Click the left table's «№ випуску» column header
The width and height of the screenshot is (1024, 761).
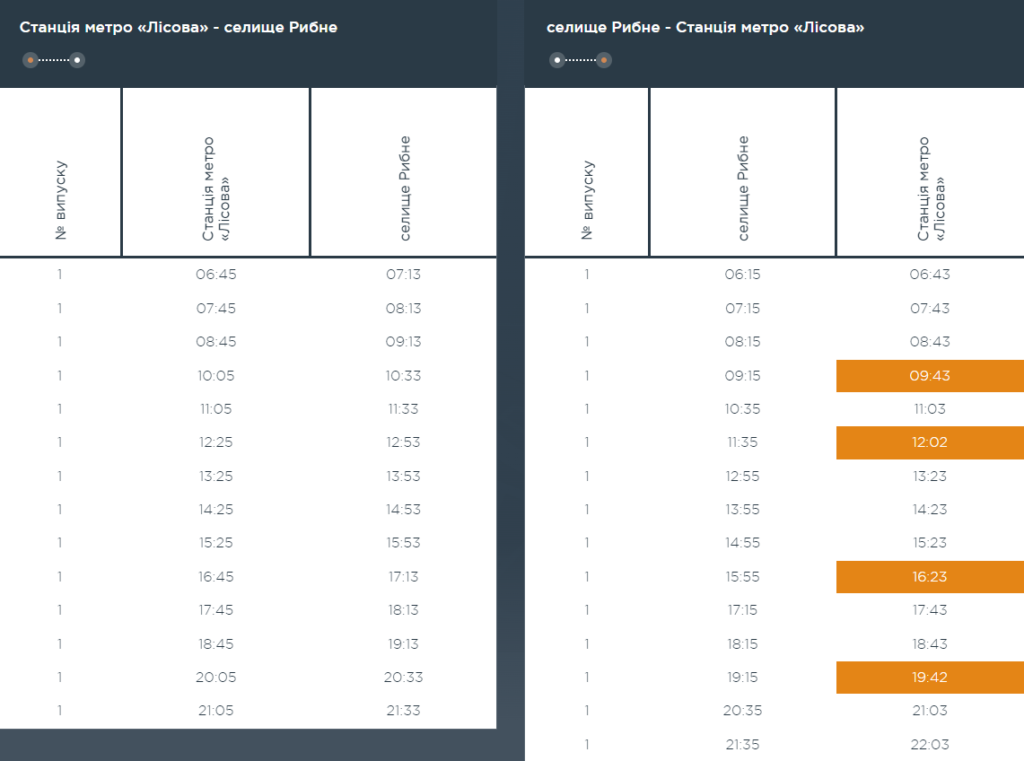[x=60, y=200]
